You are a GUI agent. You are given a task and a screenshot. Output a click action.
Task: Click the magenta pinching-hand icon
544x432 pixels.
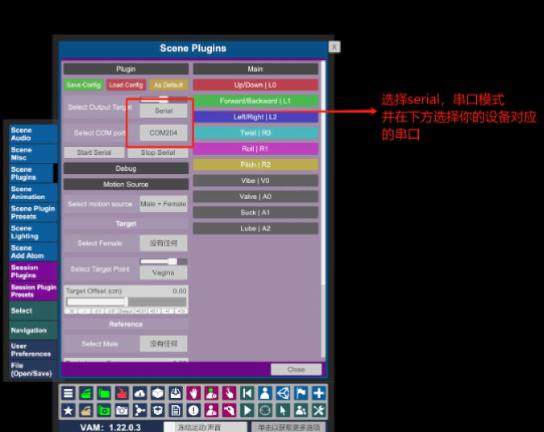click(229, 410)
